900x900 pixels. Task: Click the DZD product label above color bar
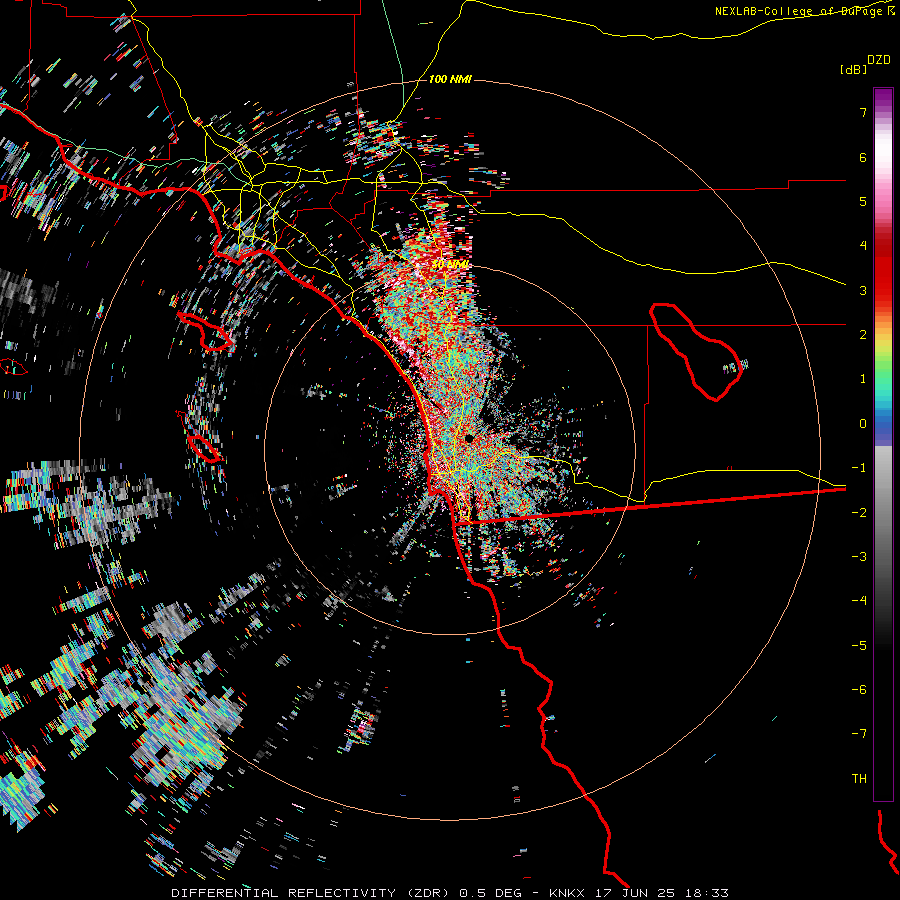[x=879, y=60]
